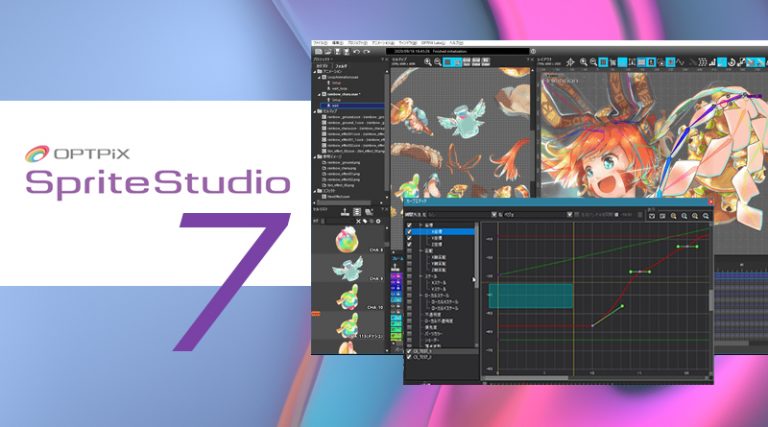Toggle the checkbox for CS_TEST_1 curve
Screen dimensions: 768x427
pos(409,352)
